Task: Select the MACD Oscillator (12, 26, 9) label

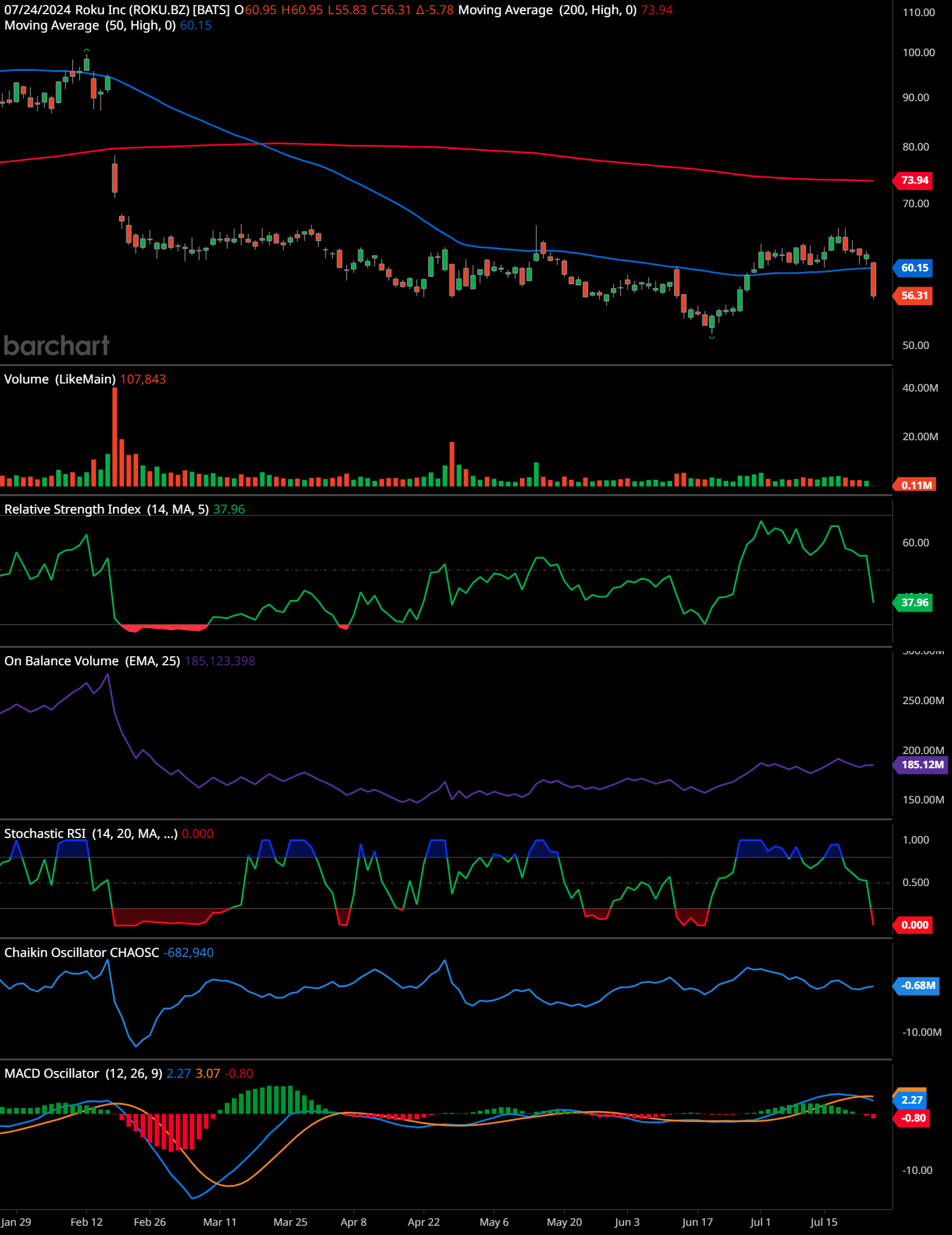Action: point(83,1073)
